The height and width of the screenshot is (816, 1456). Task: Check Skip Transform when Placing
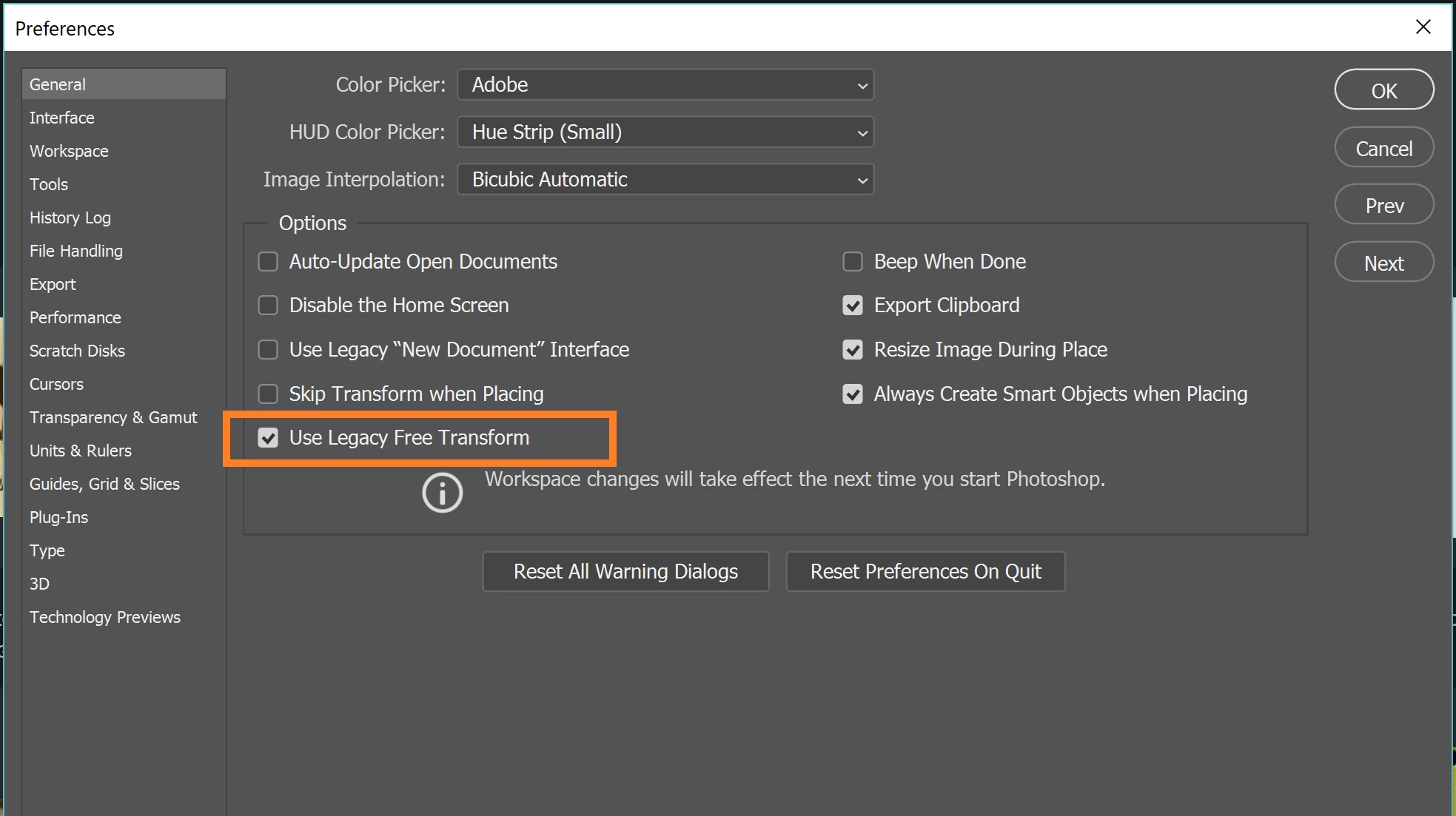click(268, 394)
